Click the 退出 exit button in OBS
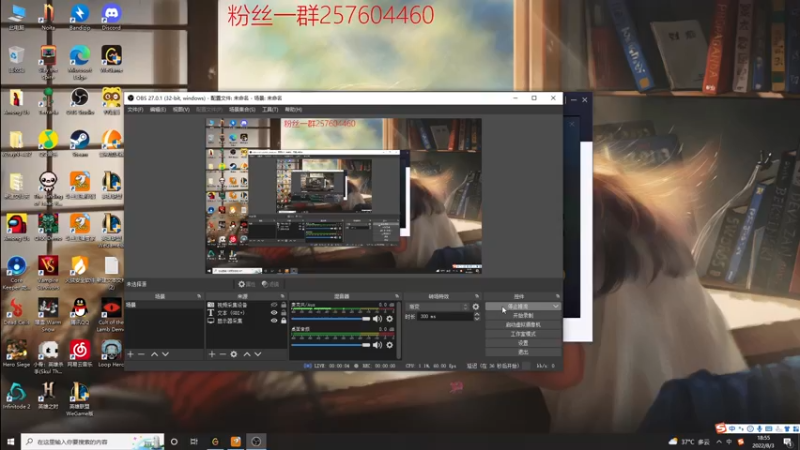Screen dimensions: 800x450 pyautogui.click(x=523, y=352)
